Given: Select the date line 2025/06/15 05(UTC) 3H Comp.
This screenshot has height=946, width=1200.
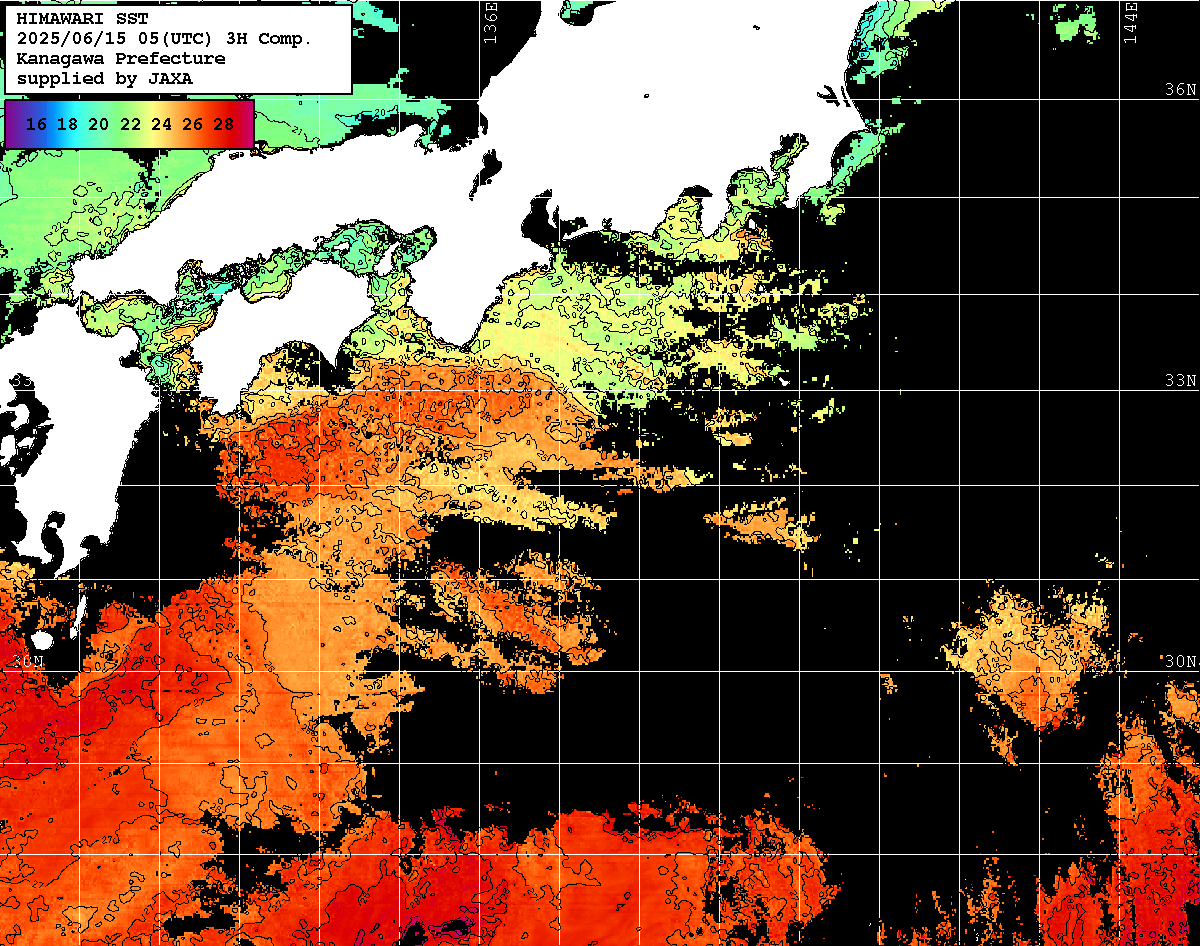Looking at the screenshot, I should (165, 38).
